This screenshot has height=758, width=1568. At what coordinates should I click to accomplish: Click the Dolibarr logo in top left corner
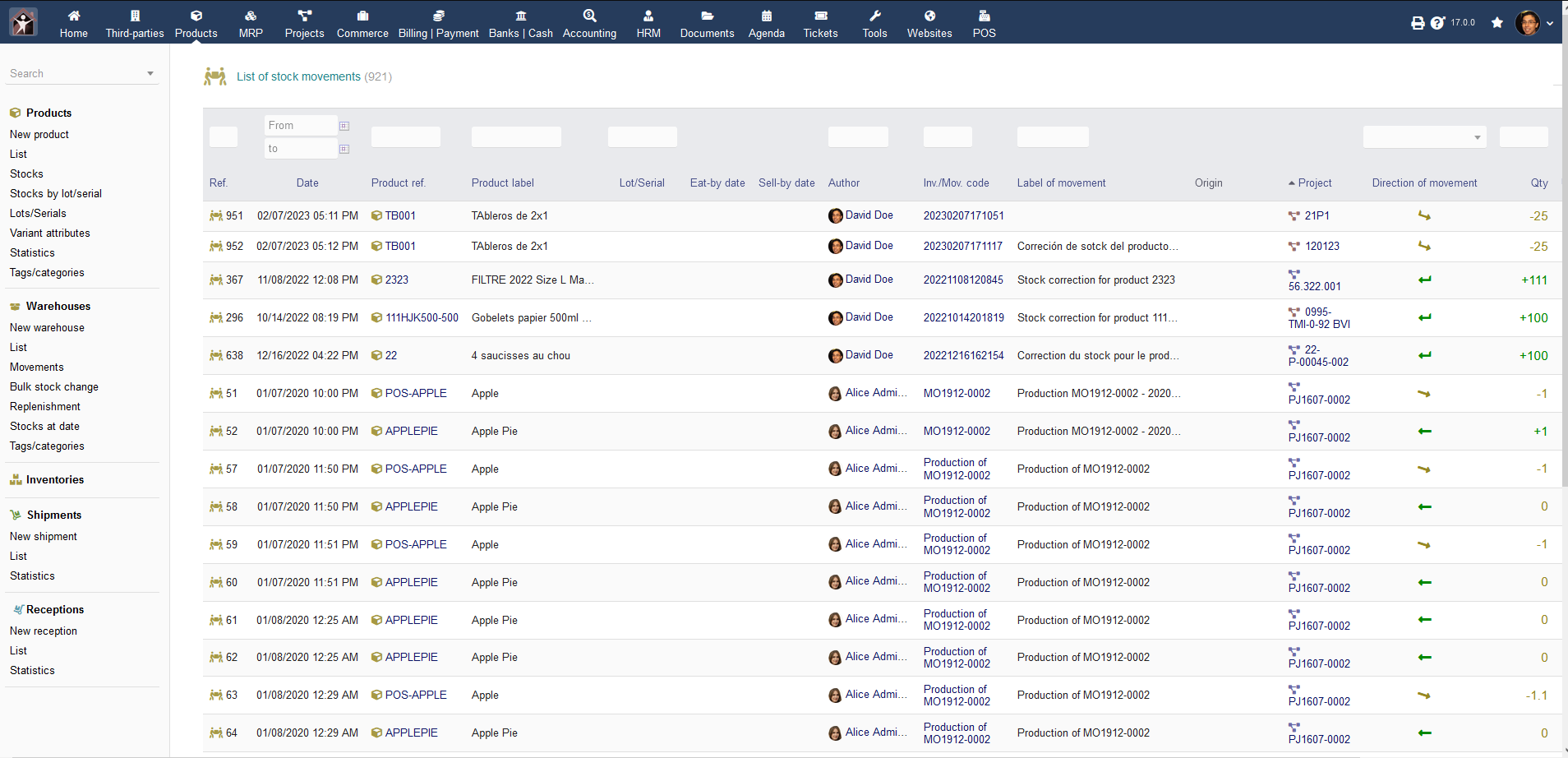[22, 22]
